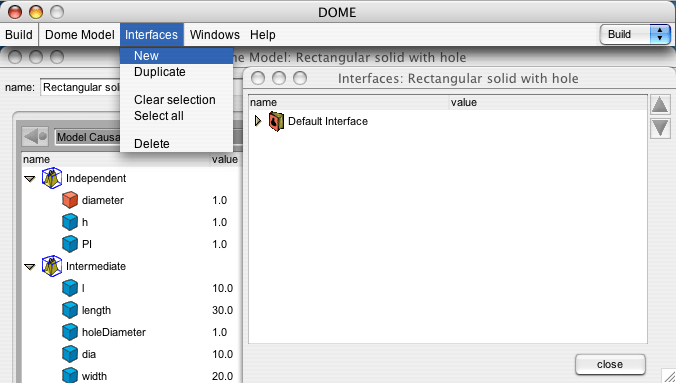Select the red diameter parameter cube icon

70,200
